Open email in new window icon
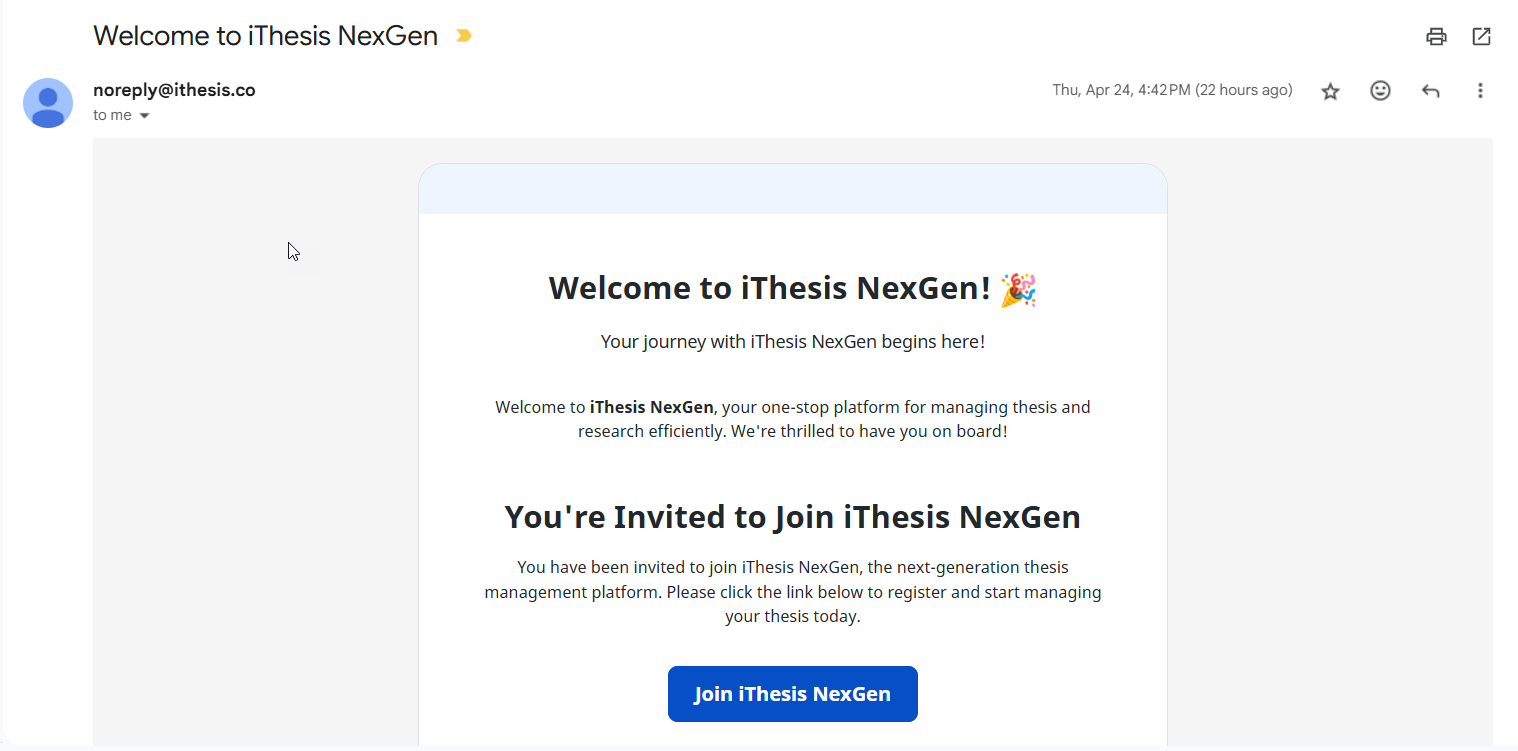 [x=1482, y=37]
